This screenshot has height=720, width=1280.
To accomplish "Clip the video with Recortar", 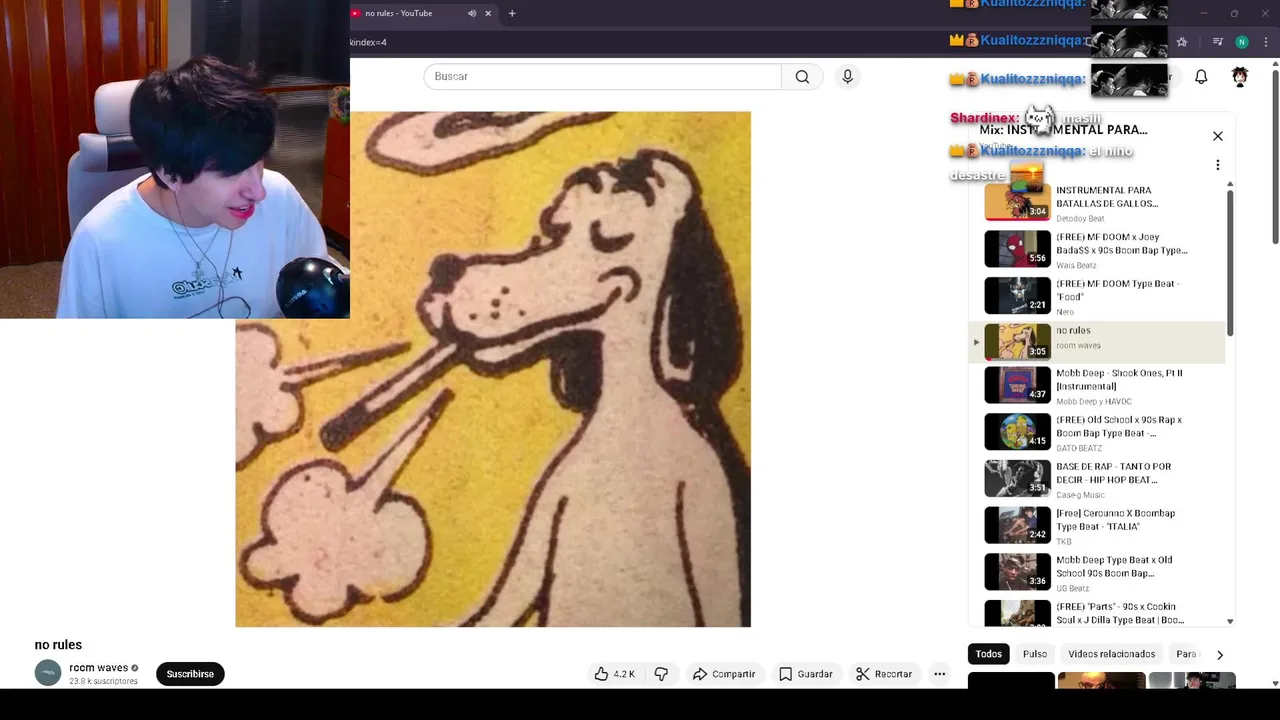I will tap(884, 674).
